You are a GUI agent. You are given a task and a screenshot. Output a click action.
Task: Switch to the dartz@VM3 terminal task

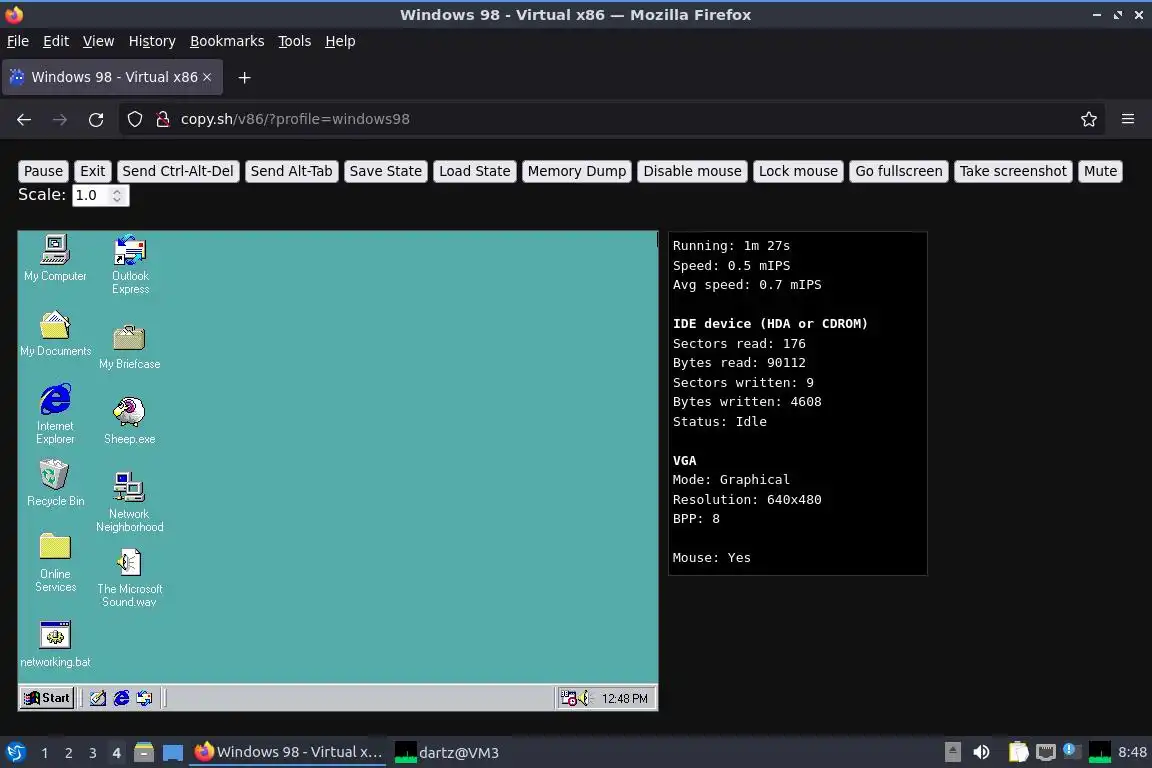(x=447, y=752)
